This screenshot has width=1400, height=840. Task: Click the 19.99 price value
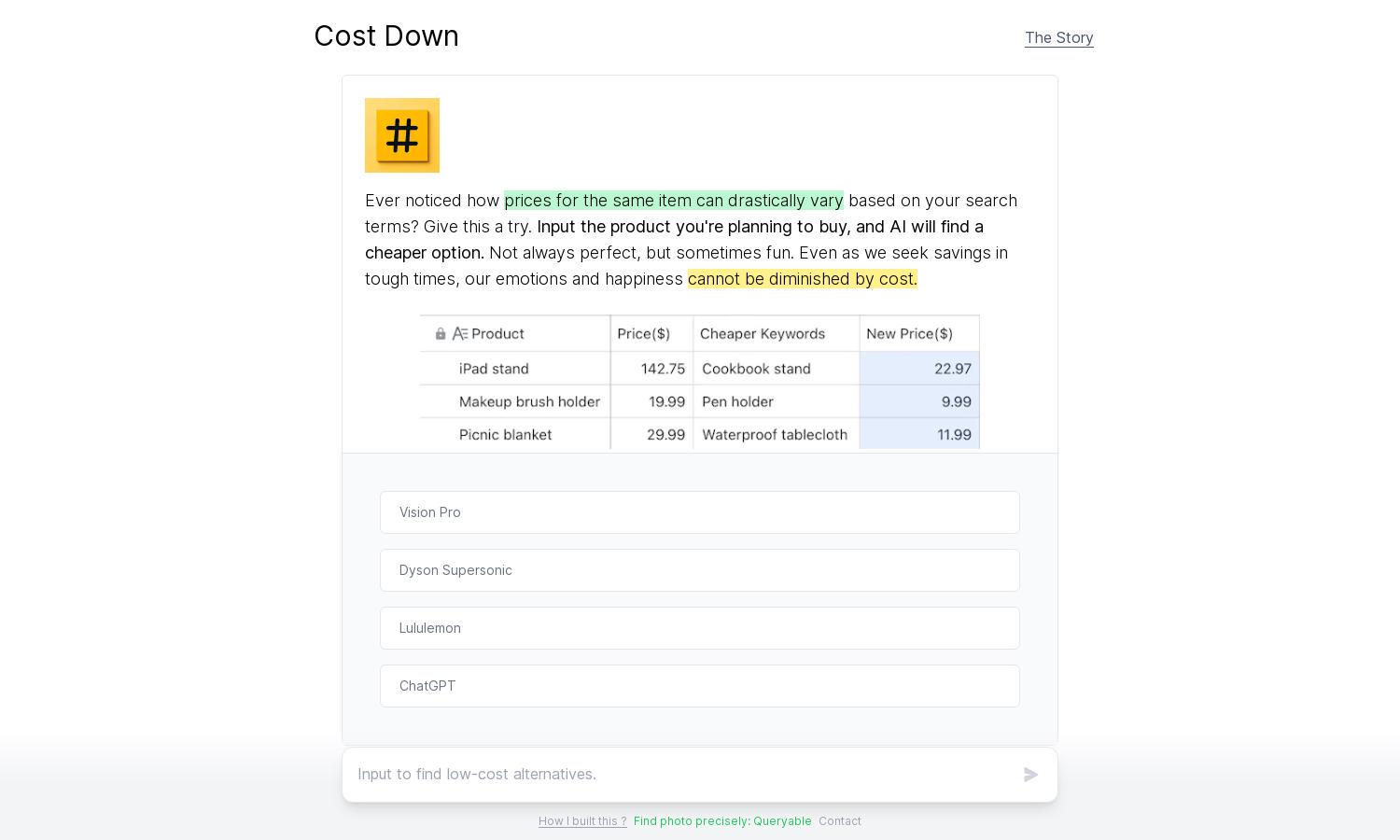coord(667,402)
